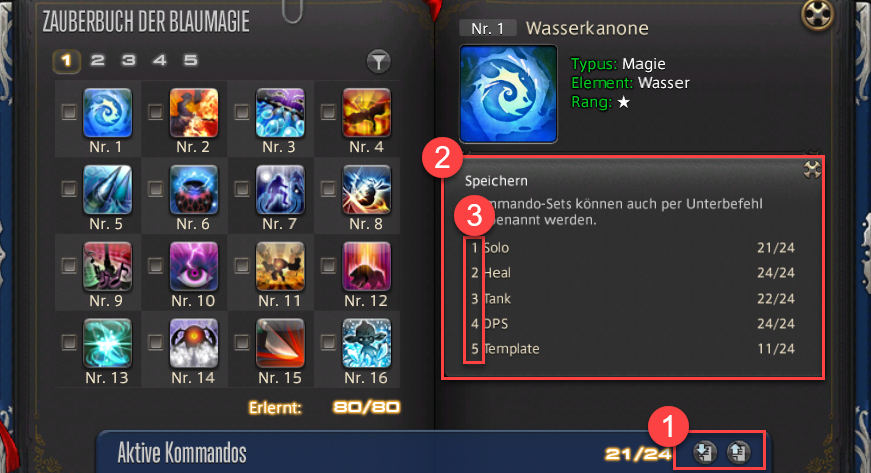Select the Nr. 6 spell icon

[193, 189]
